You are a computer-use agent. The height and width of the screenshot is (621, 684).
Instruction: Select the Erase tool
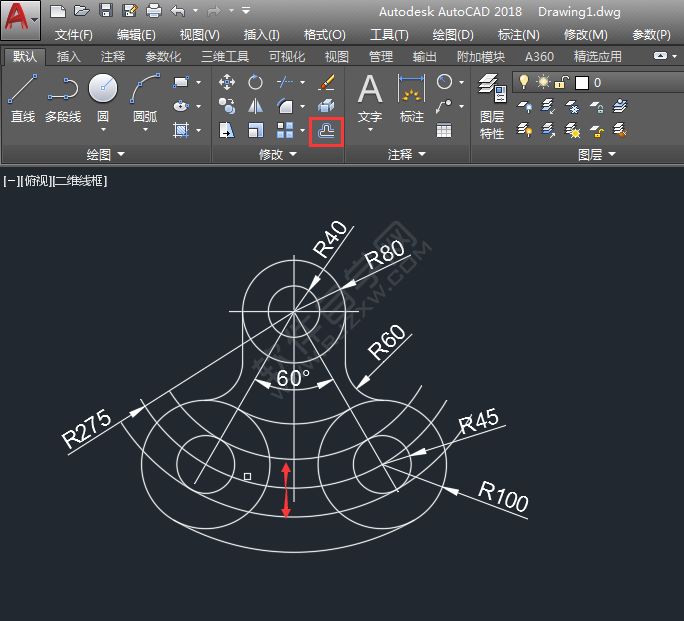point(326,82)
